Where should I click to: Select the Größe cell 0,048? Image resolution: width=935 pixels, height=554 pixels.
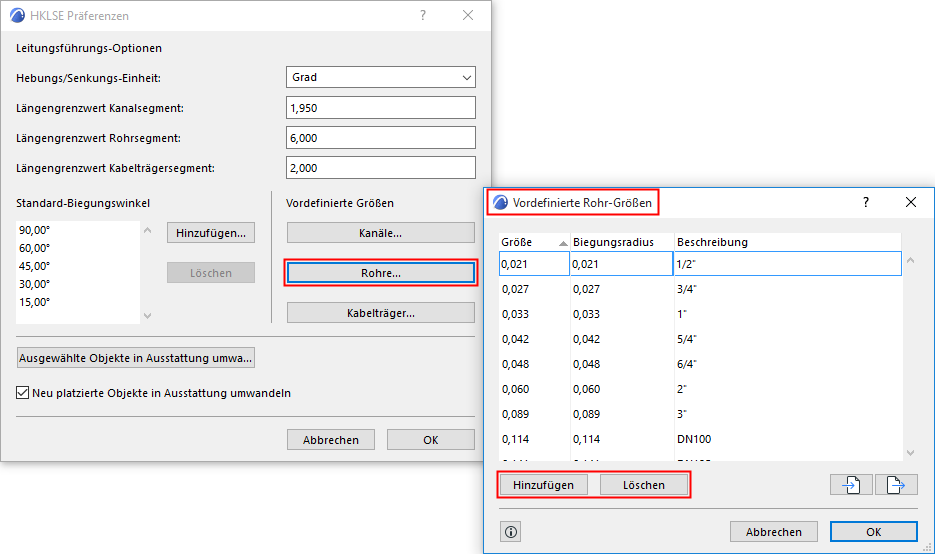pos(534,364)
